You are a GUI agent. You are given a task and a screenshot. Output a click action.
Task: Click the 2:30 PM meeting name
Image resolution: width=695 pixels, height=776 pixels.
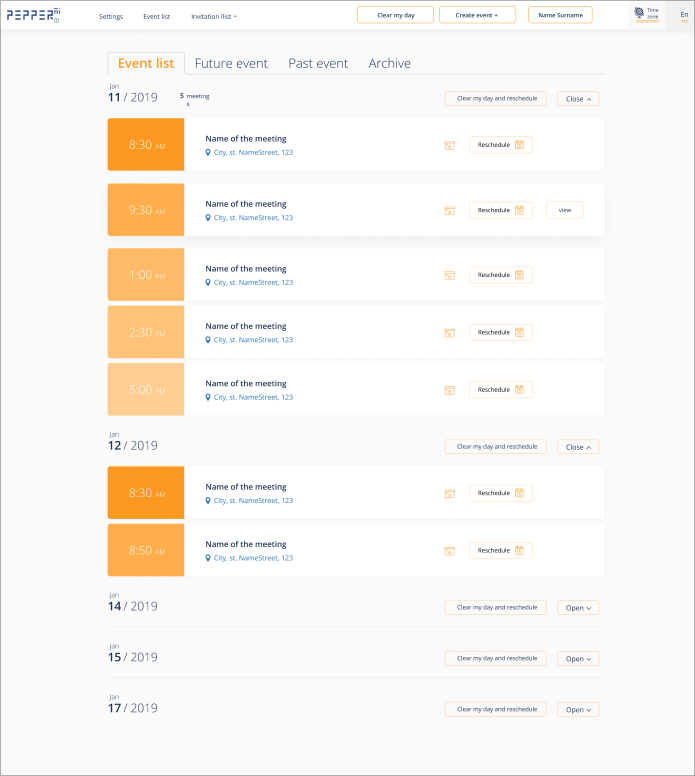pos(246,326)
